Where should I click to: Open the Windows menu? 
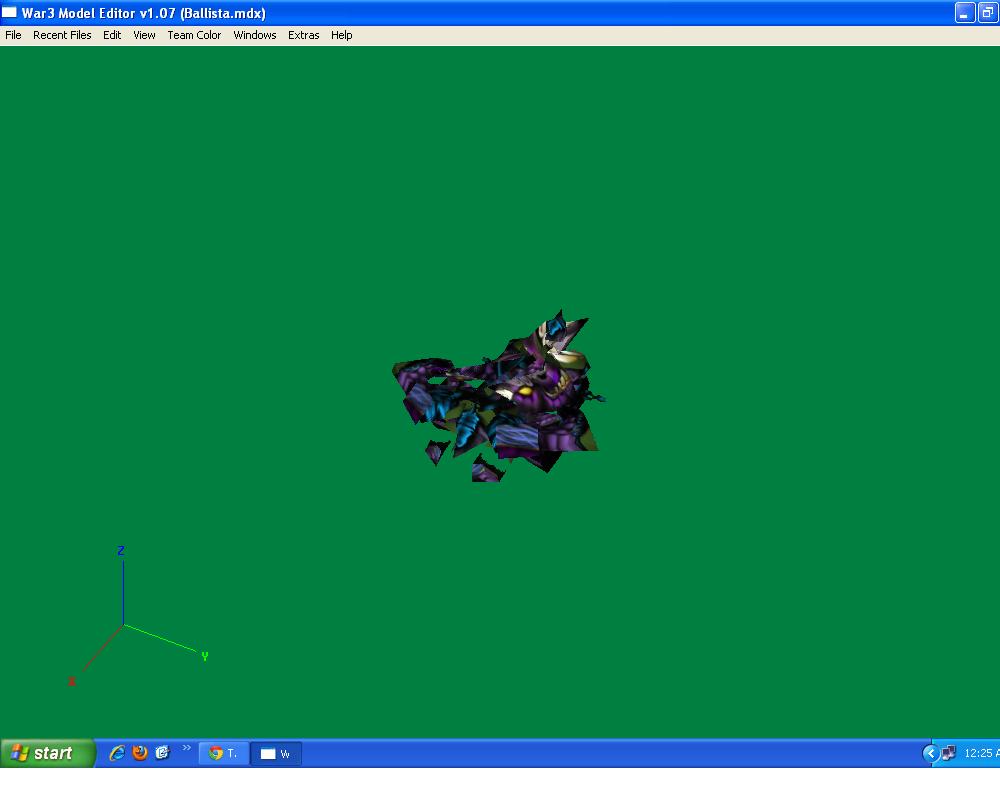click(x=254, y=35)
